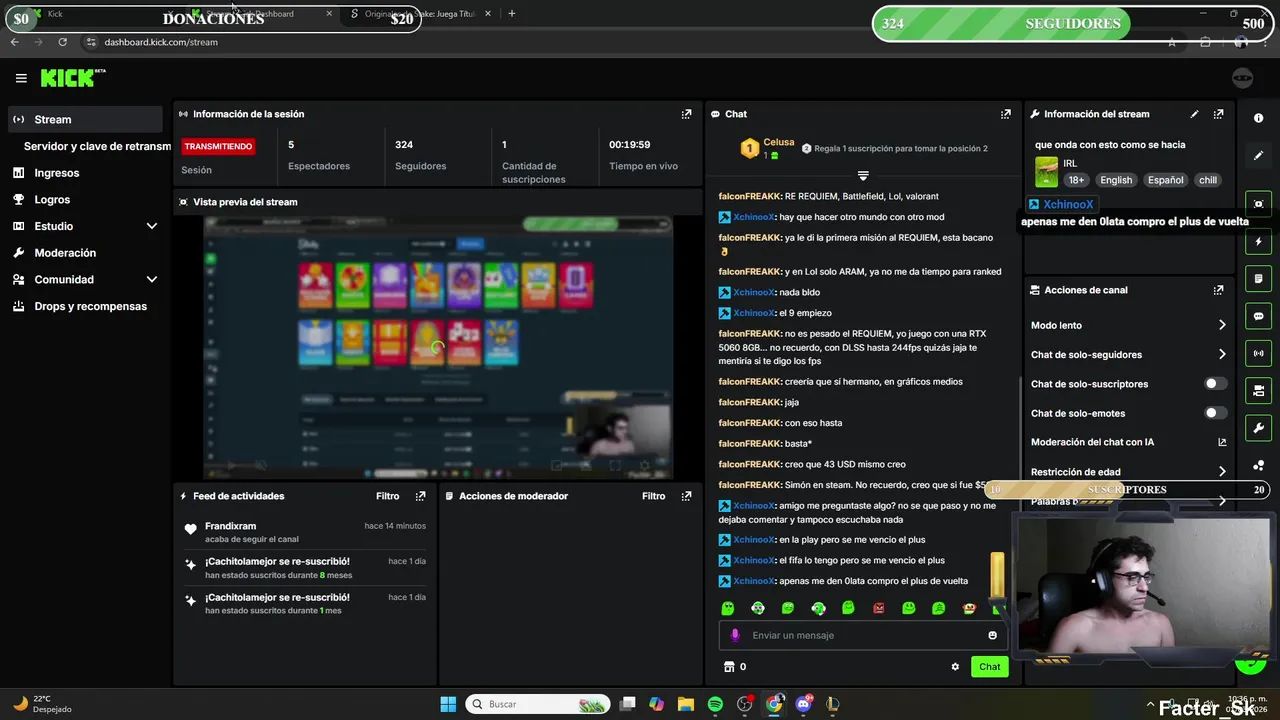Toggle chat bubble widget in right toolbar
Viewport: 1280px width, 720px height.
click(1258, 316)
